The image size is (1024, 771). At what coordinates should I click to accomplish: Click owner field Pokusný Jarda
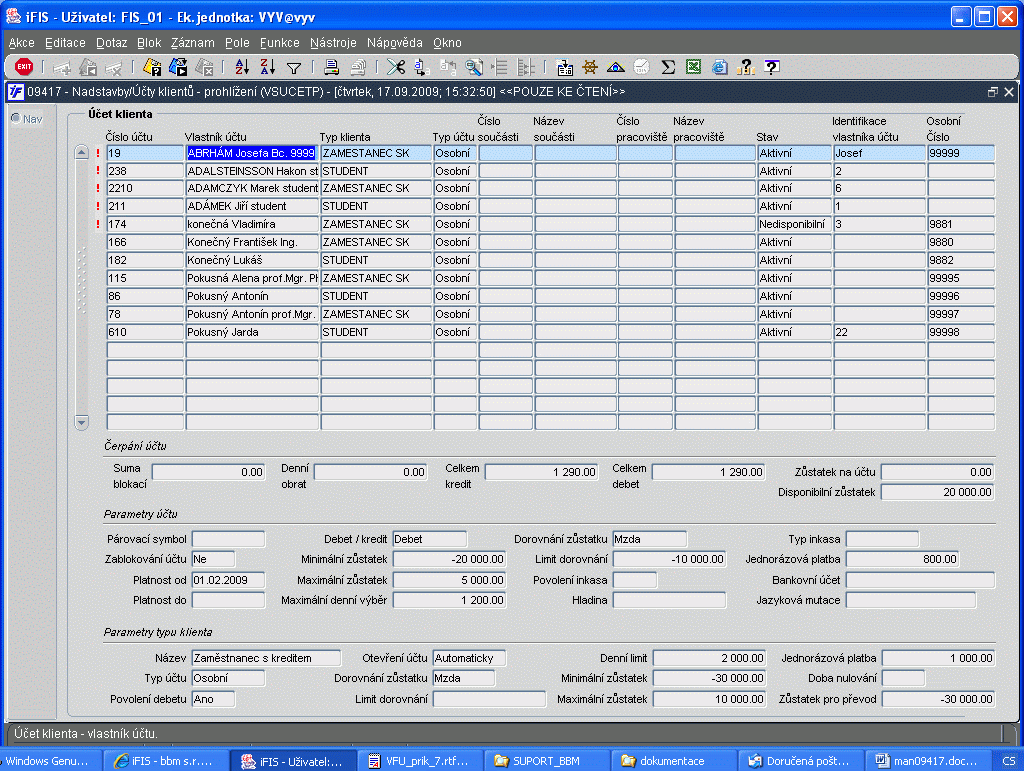[251, 332]
